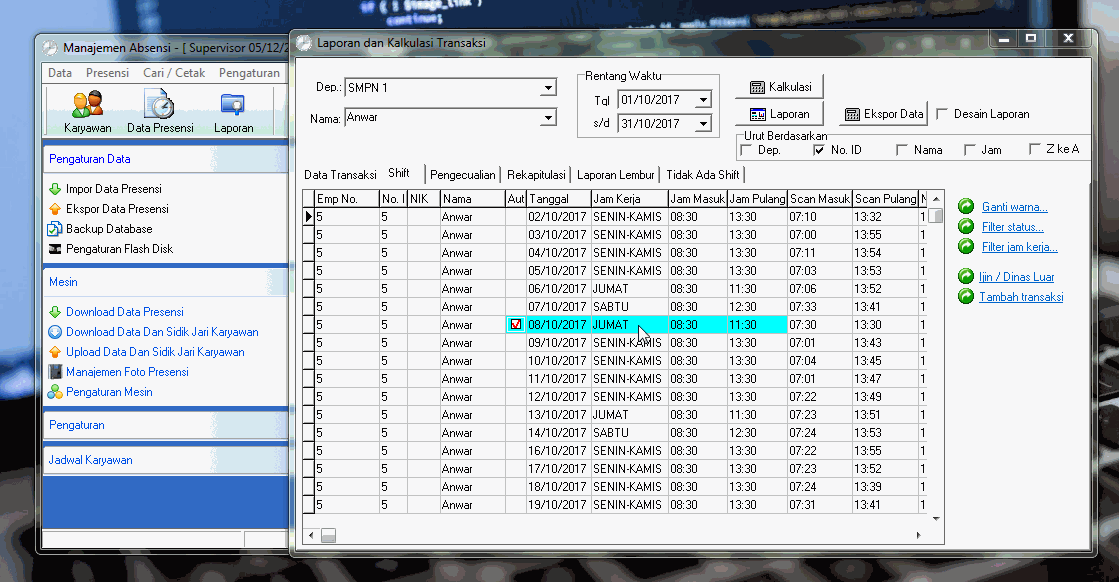This screenshot has width=1119, height=582.
Task: Click the Jam Kerja column header
Action: point(629,199)
